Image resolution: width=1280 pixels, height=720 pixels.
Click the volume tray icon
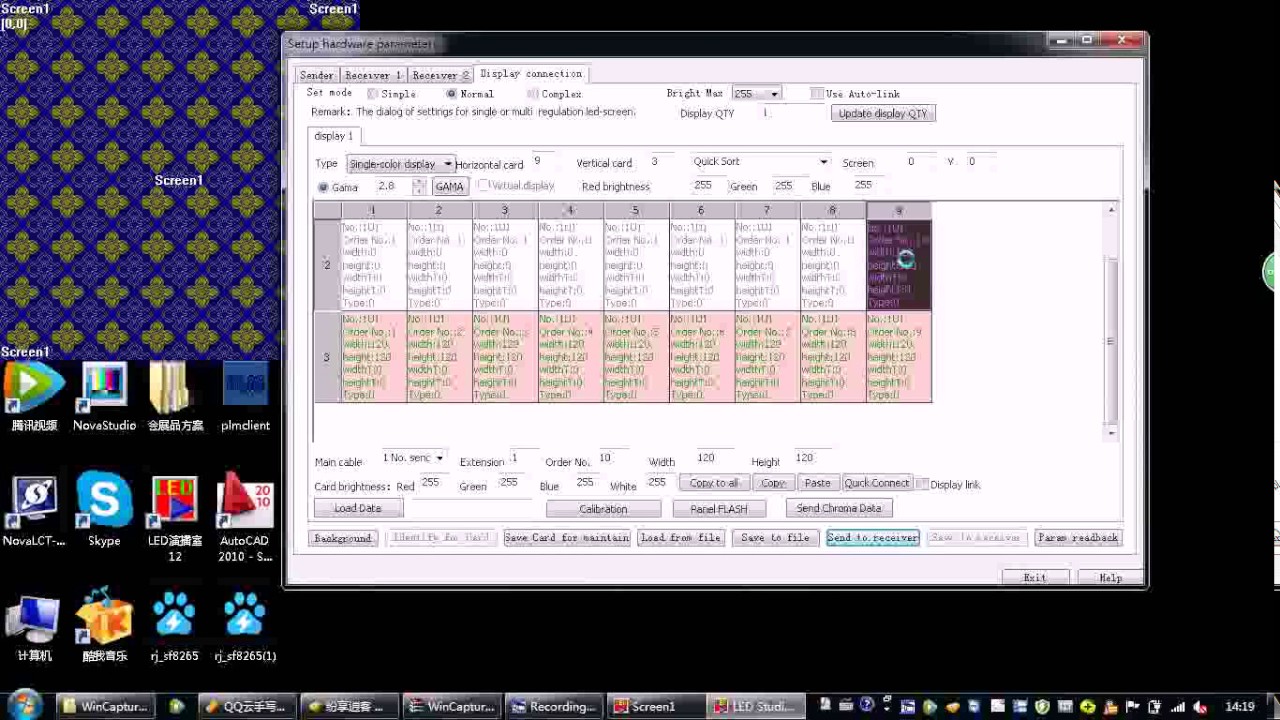pyautogui.click(x=1200, y=707)
